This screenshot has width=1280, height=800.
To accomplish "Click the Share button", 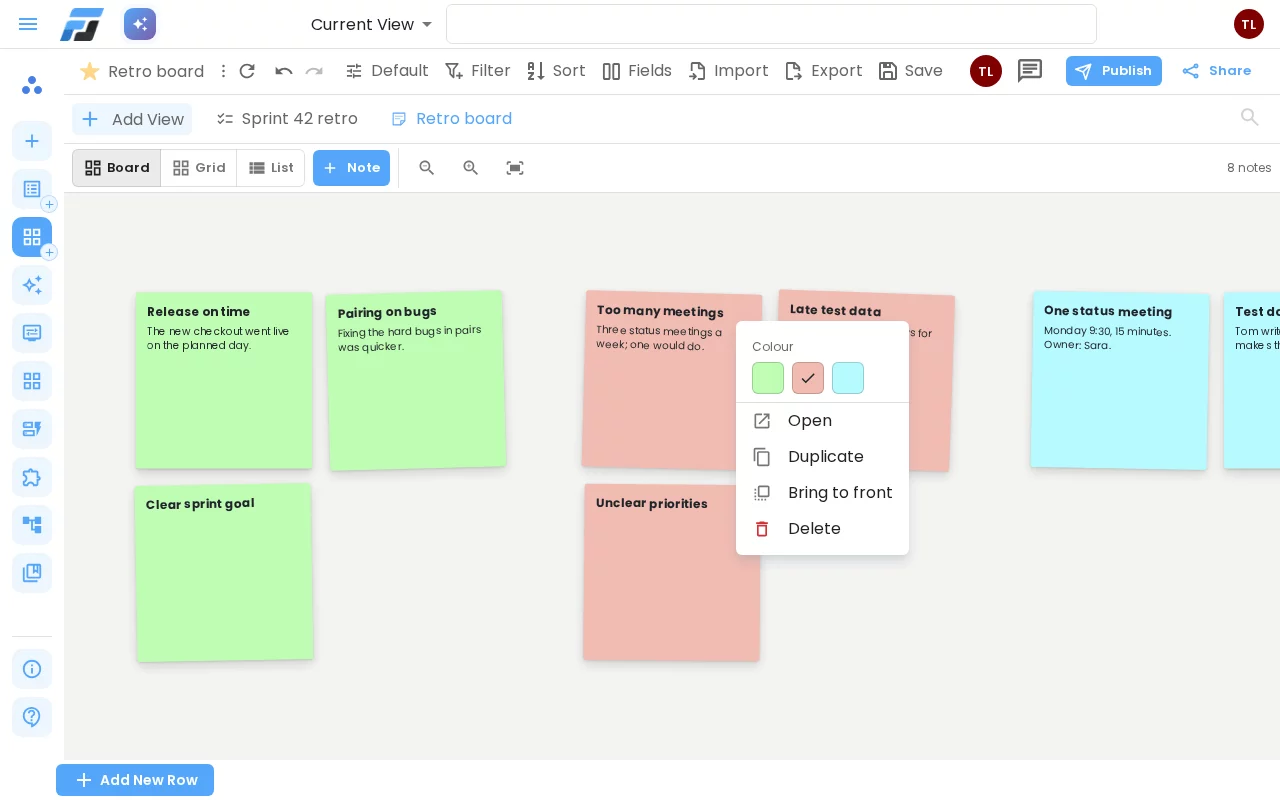I will point(1216,71).
